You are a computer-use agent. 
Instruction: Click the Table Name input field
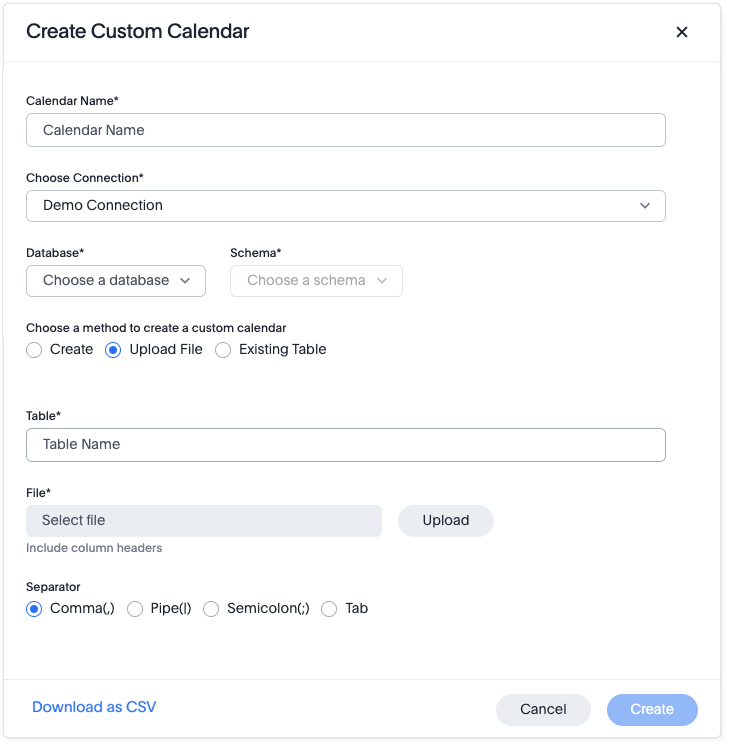(345, 445)
